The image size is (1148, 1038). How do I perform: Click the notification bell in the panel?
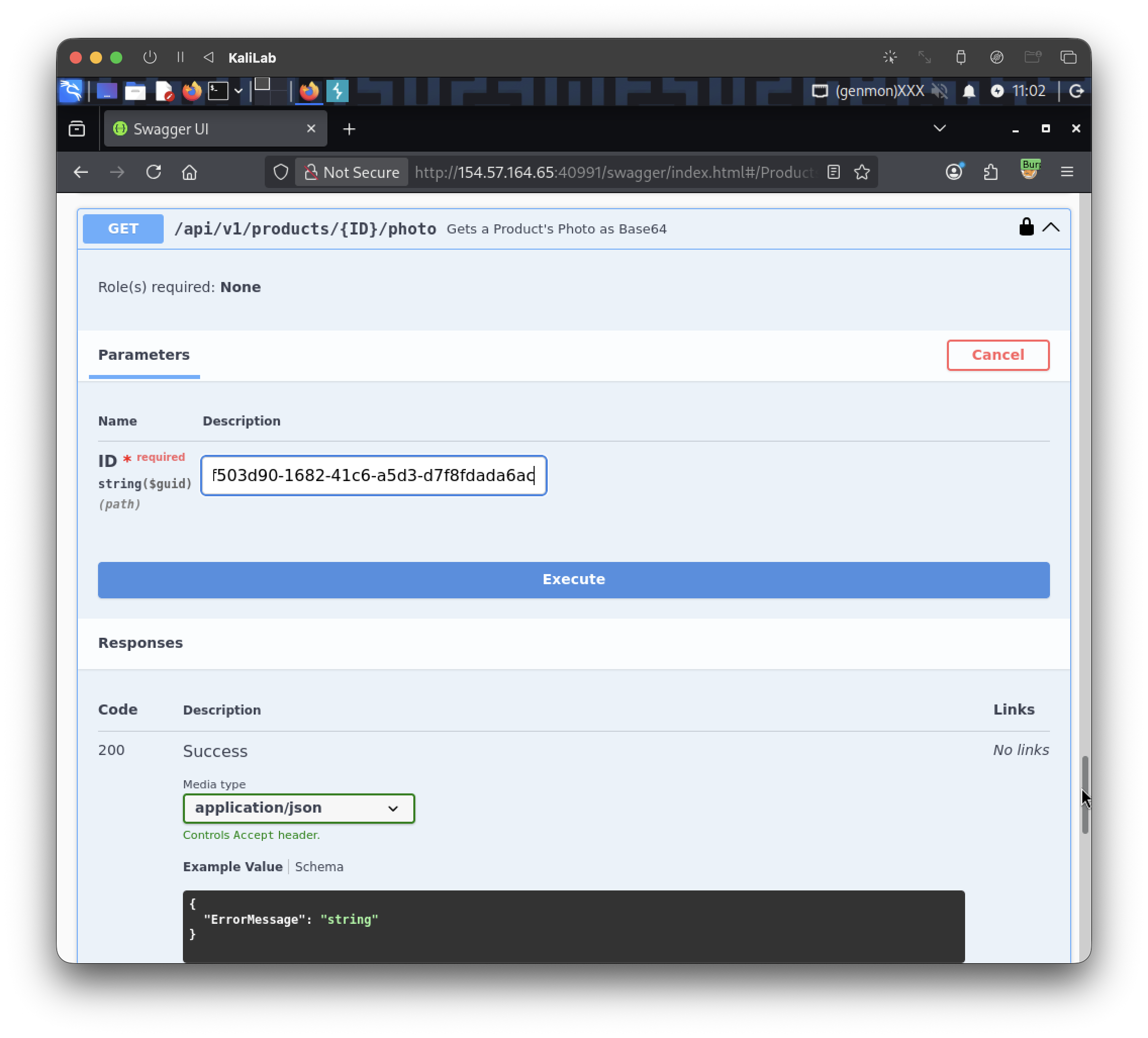pos(969,91)
